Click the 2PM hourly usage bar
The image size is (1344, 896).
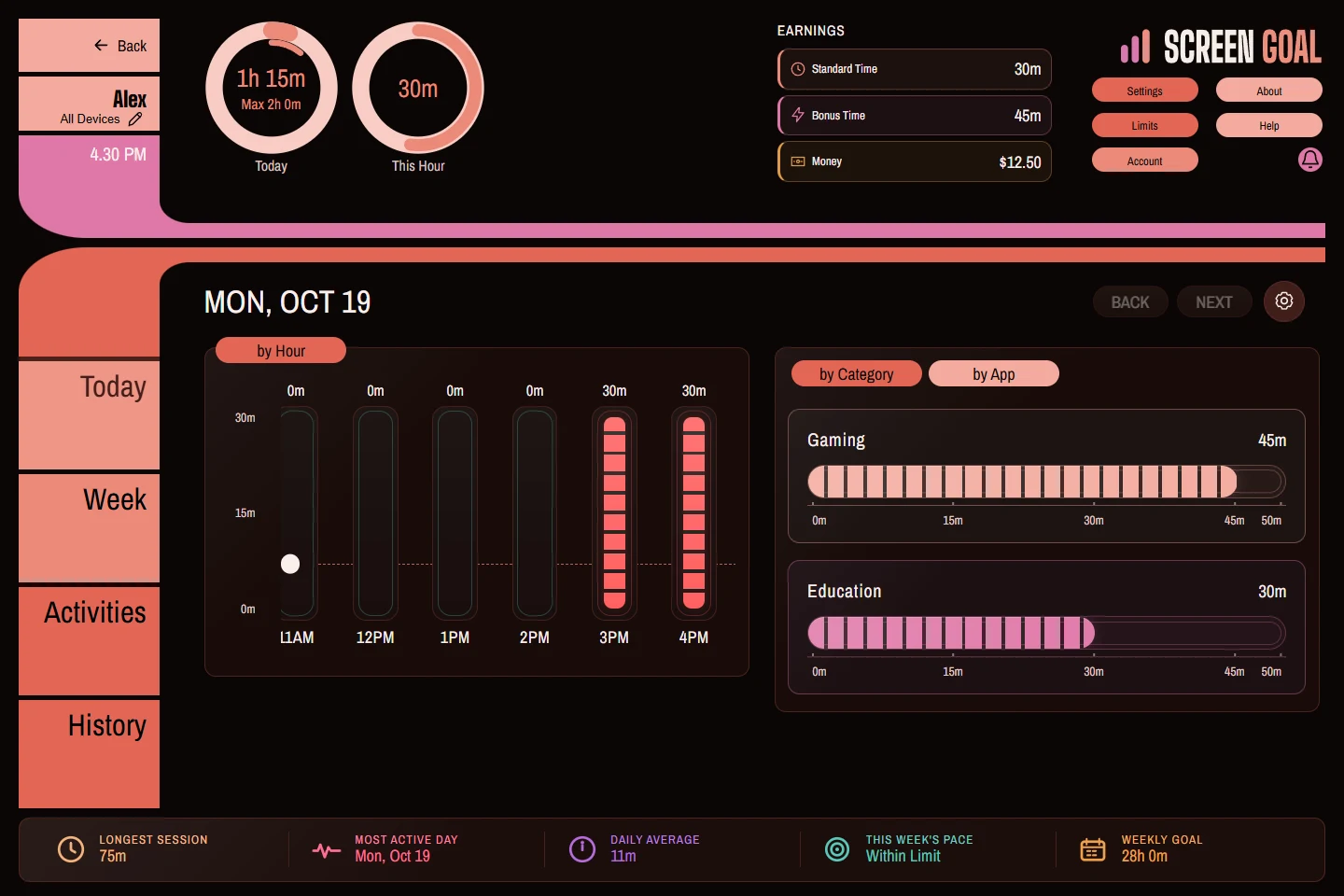pyautogui.click(x=535, y=513)
